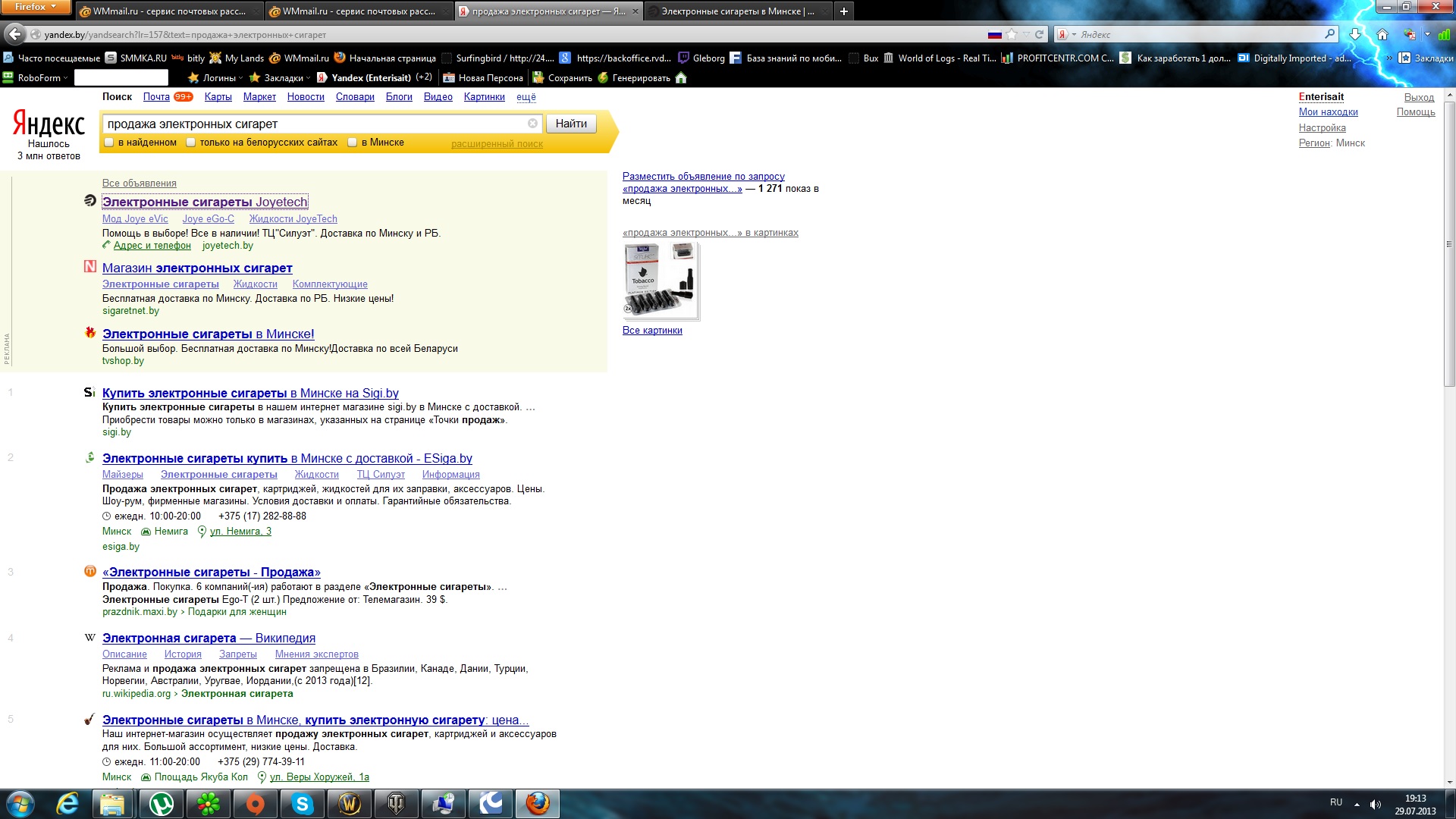Bookmark this page with the star icon
Screen dimensions: 1456x819
click(1011, 34)
